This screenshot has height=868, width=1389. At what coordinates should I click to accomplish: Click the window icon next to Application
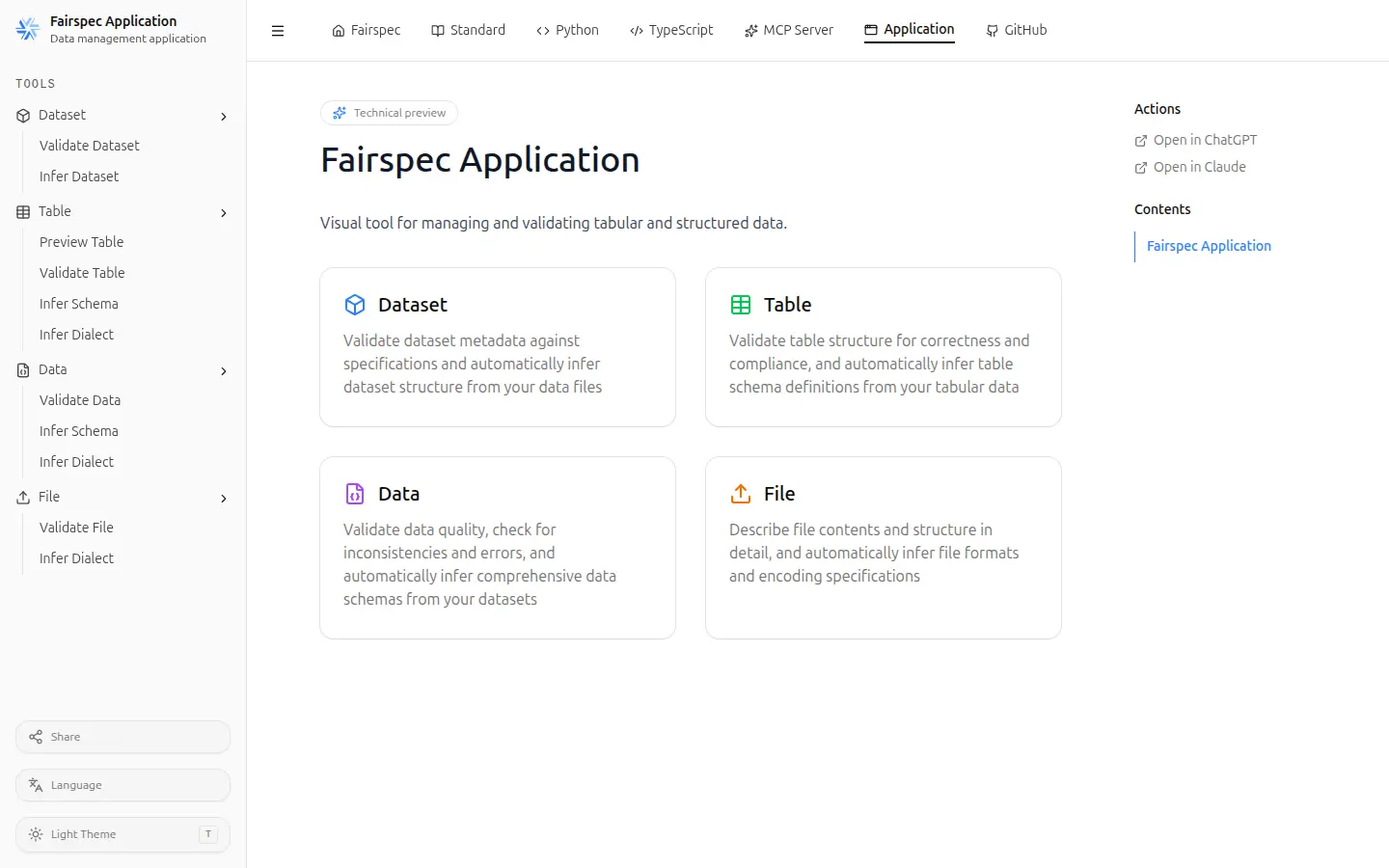click(871, 30)
